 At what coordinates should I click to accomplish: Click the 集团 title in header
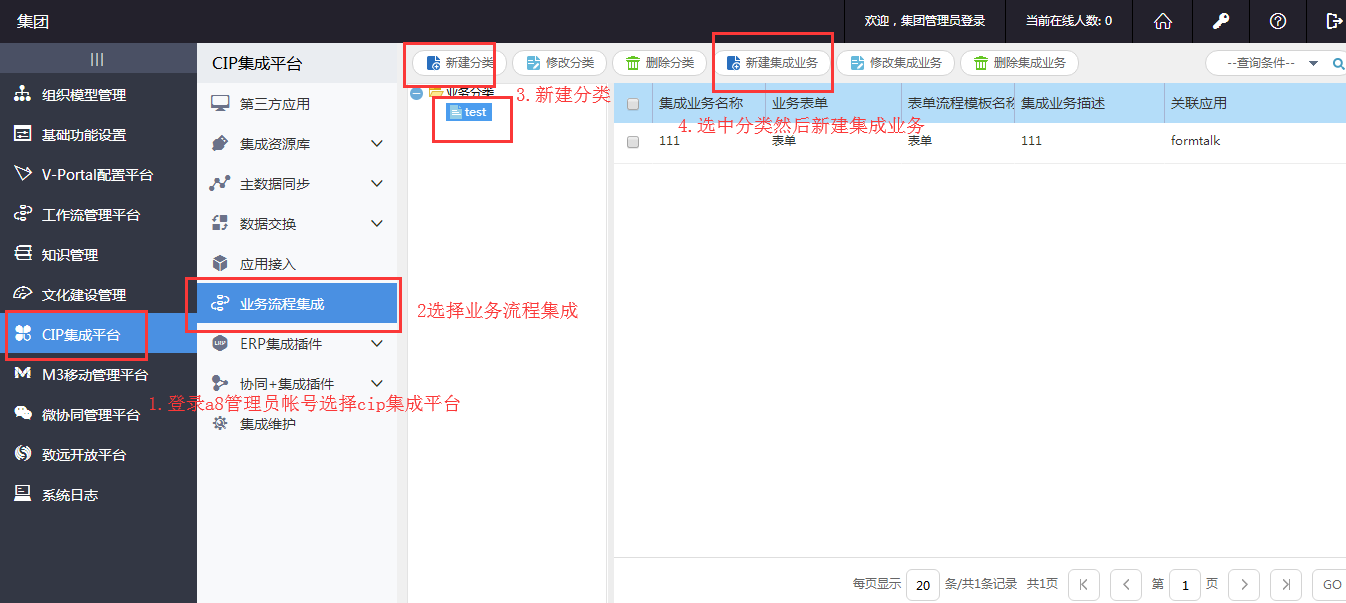(33, 21)
